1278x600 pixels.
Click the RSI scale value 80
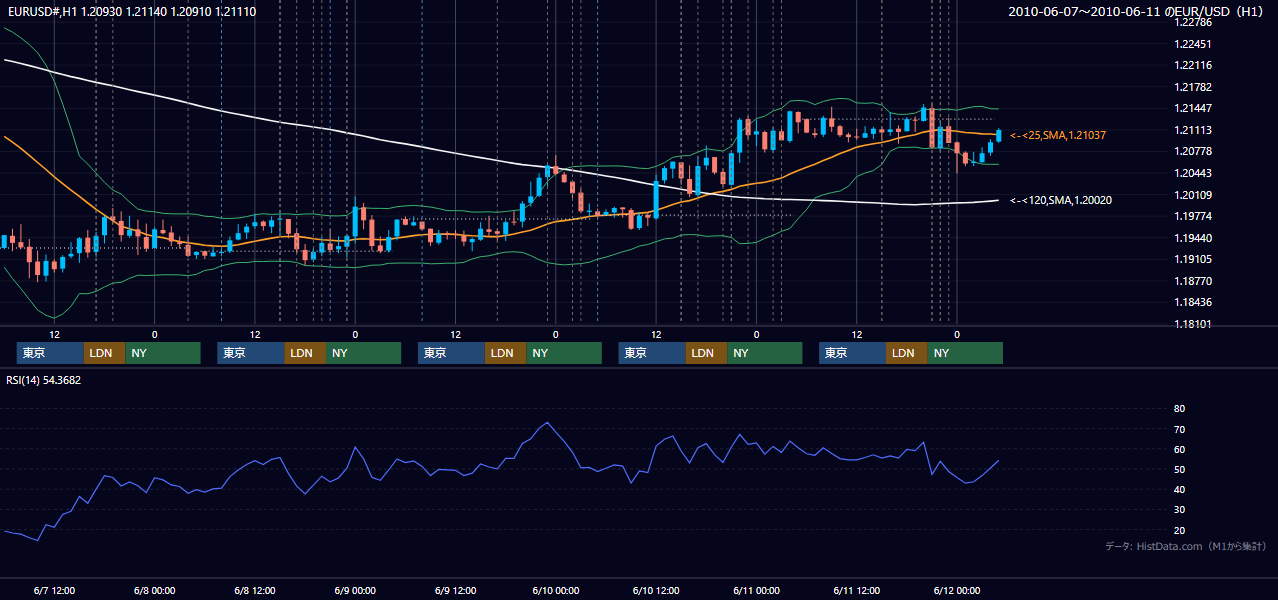(x=1179, y=409)
